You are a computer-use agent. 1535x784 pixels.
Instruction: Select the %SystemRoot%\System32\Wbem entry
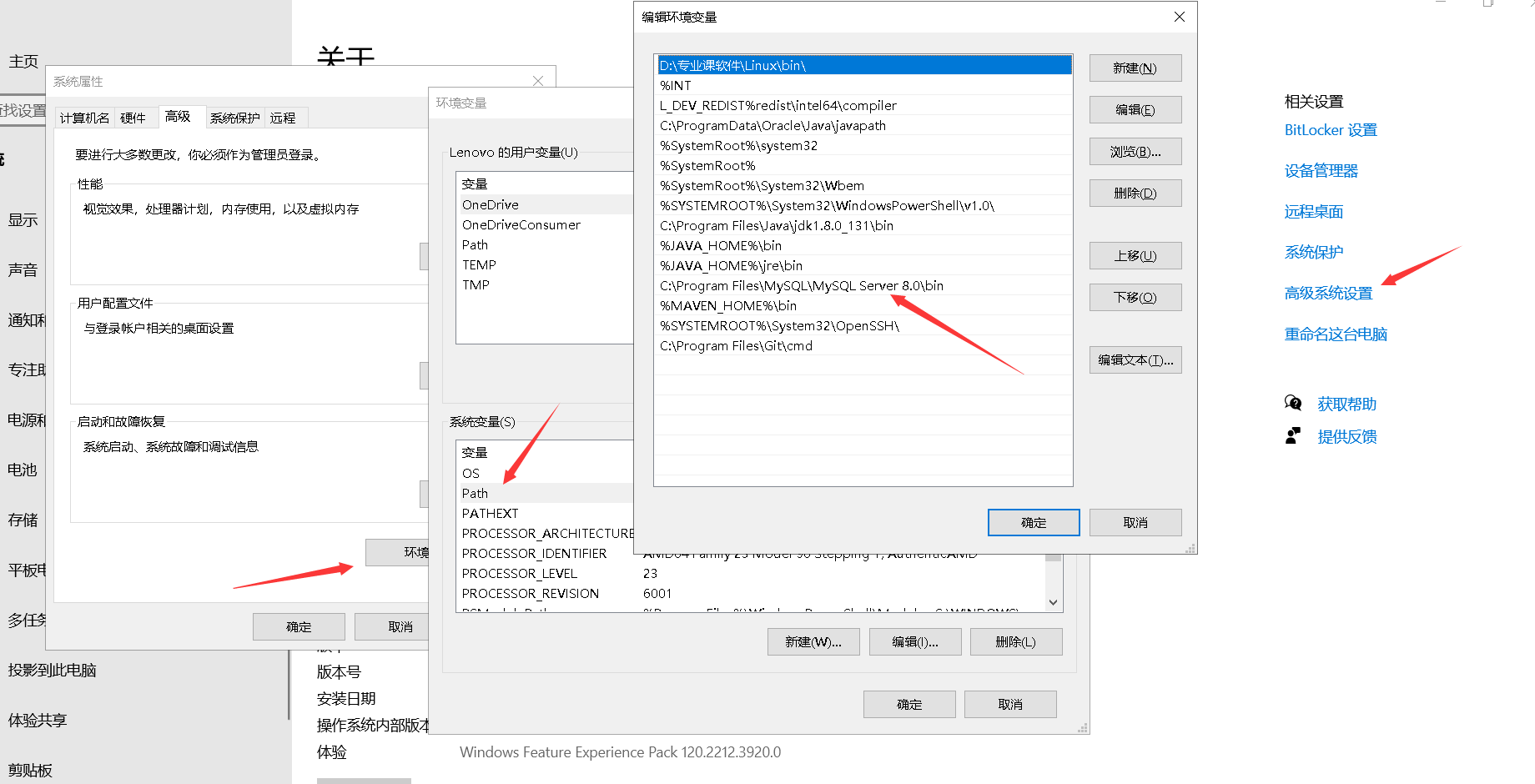863,185
